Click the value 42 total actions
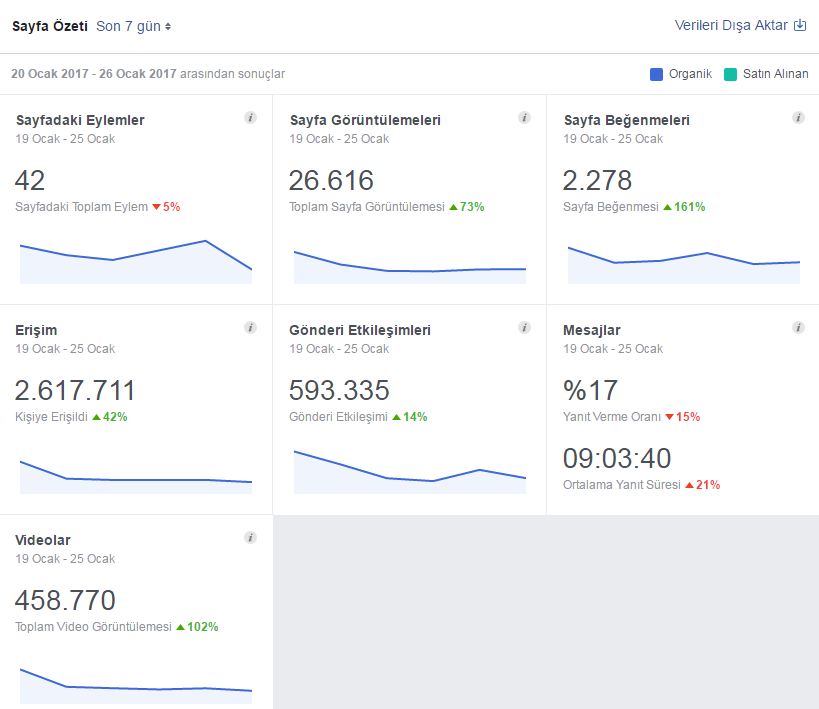Viewport: 819px width, 709px height. (x=30, y=181)
